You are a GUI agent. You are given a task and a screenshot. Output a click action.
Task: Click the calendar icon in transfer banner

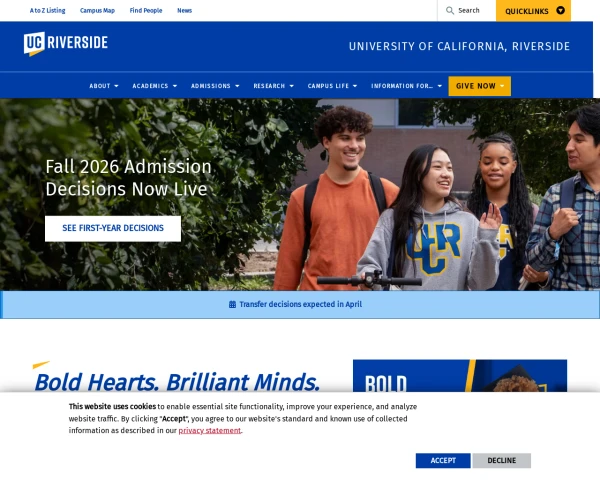pyautogui.click(x=232, y=305)
